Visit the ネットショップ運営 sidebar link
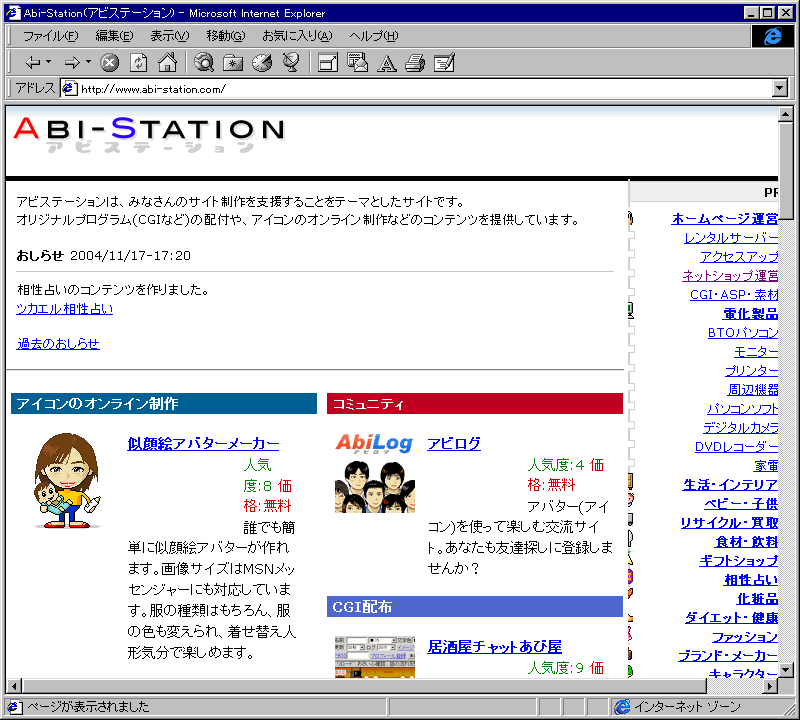 click(730, 276)
